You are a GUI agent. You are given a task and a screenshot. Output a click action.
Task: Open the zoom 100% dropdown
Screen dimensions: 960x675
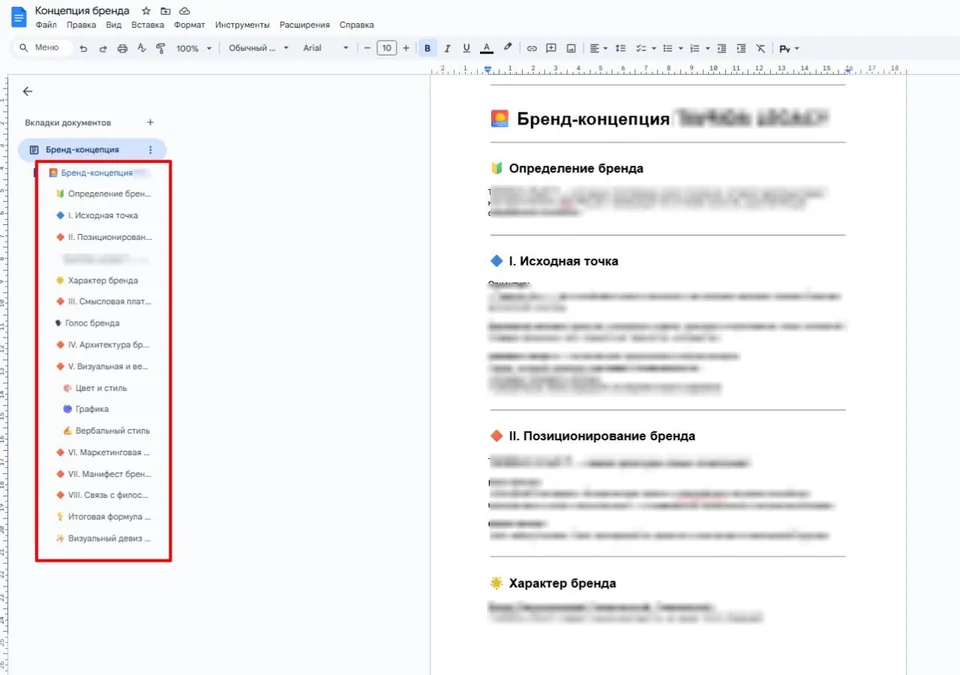point(193,48)
